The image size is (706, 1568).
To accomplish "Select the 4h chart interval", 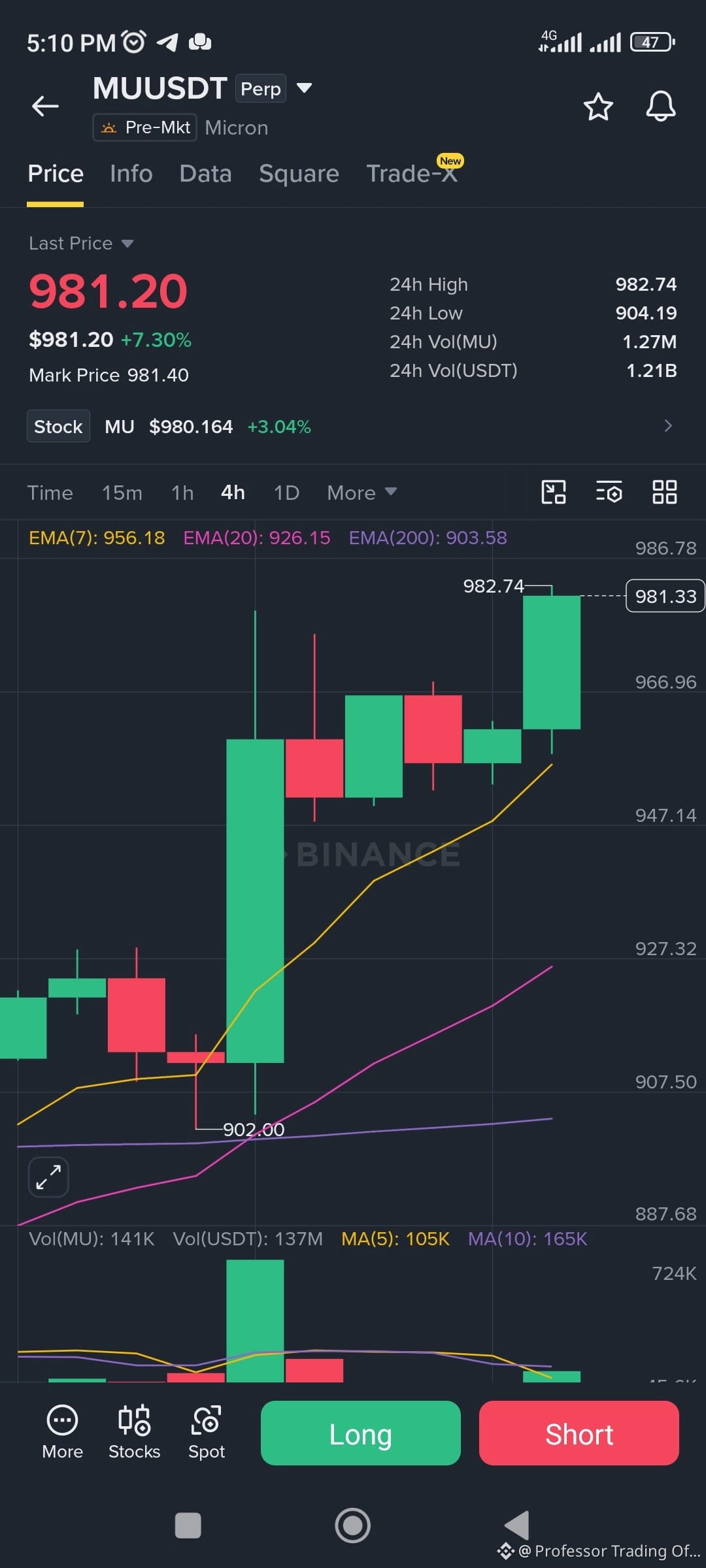I will click(233, 493).
